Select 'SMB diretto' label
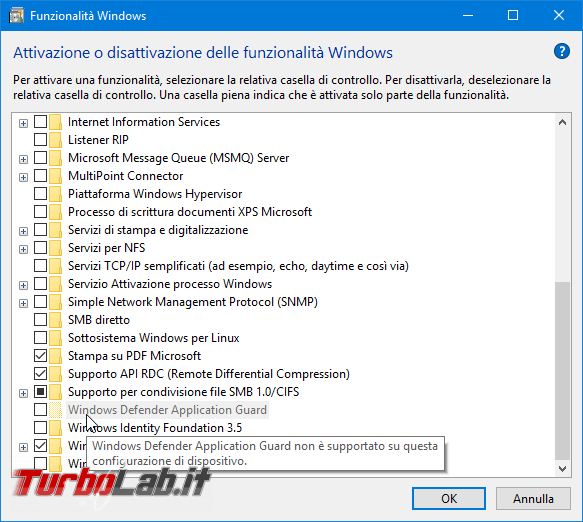The height and width of the screenshot is (522, 583). pos(99,320)
